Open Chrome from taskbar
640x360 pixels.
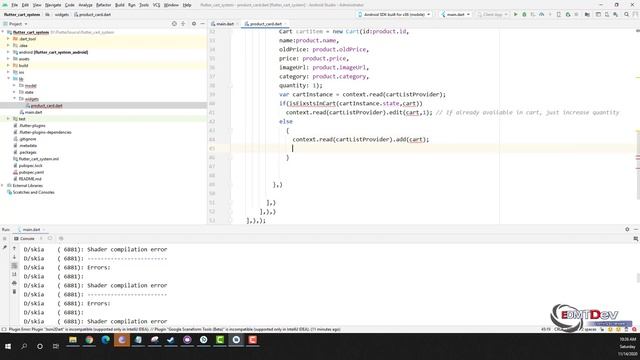pos(89,340)
